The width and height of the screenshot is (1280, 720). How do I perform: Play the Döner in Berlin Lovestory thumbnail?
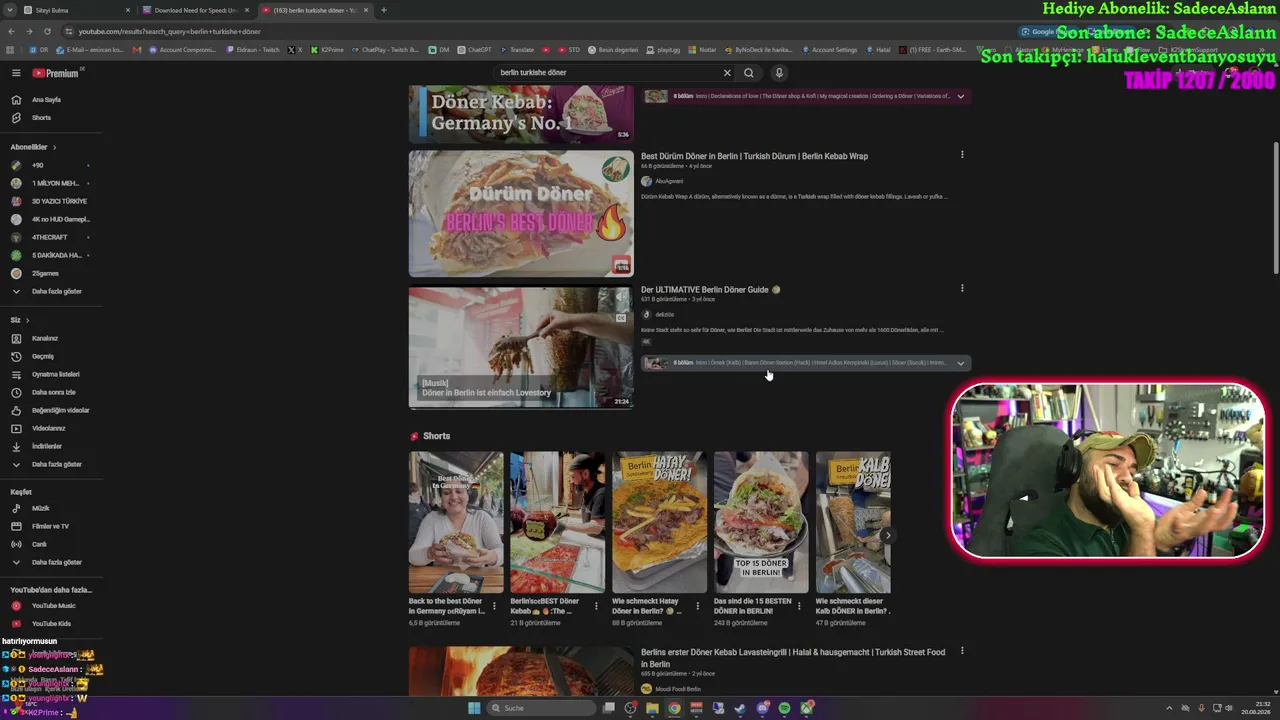(521, 347)
